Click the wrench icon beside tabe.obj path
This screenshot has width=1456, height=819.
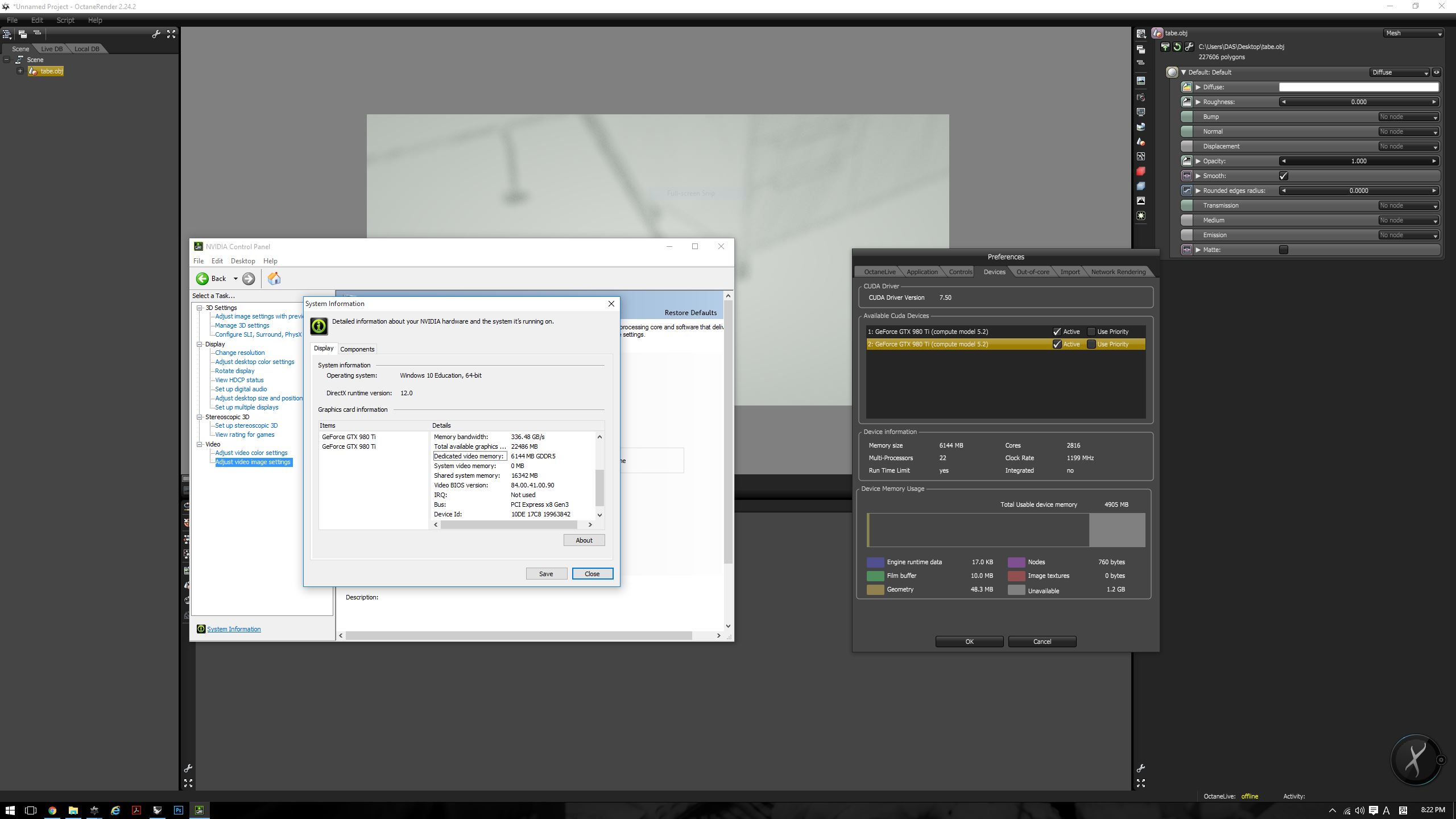pyautogui.click(x=1189, y=47)
